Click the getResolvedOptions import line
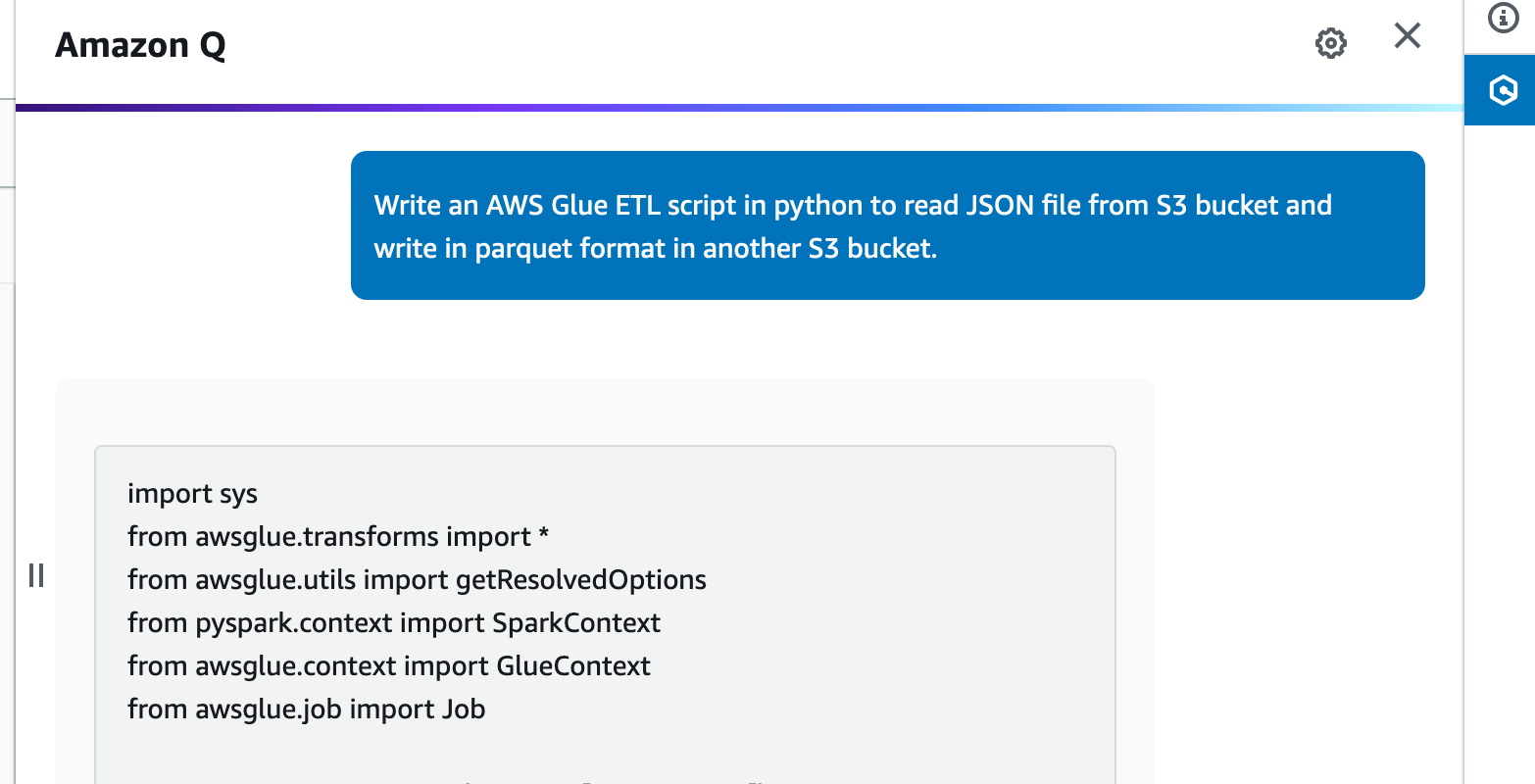Image resolution: width=1535 pixels, height=784 pixels. (417, 580)
